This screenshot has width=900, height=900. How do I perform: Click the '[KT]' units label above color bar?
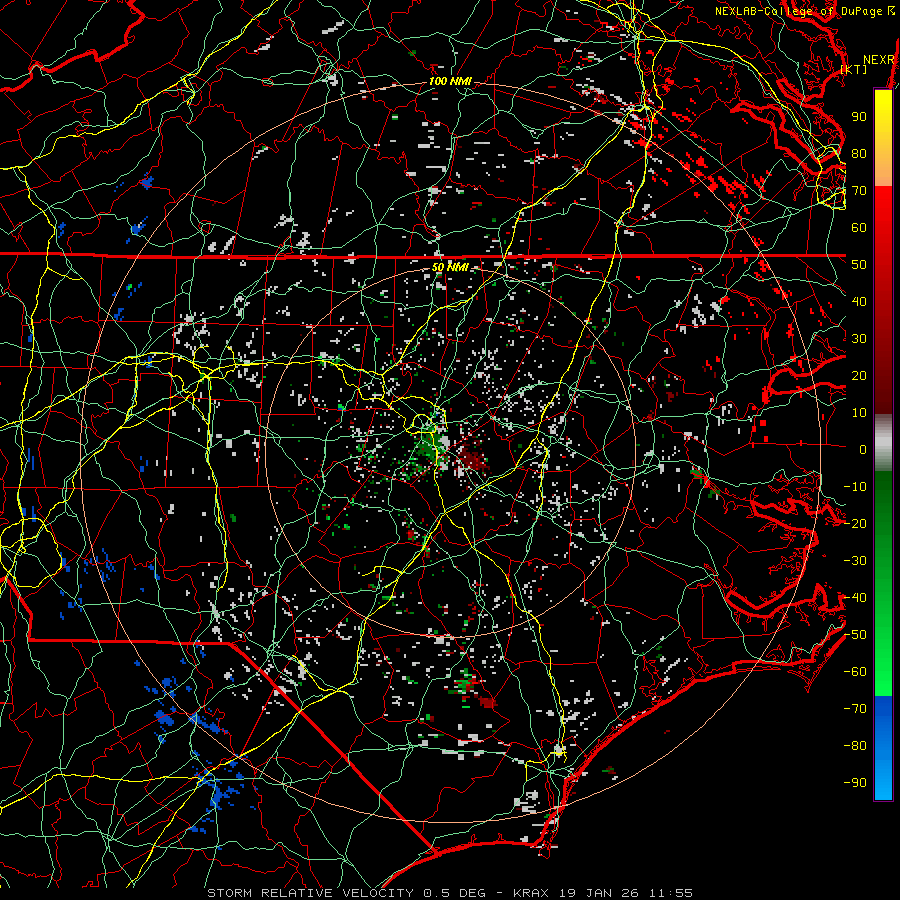pos(854,69)
